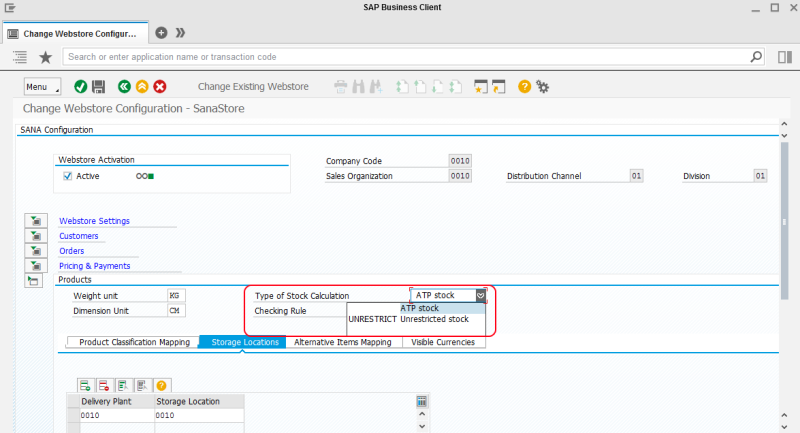Click the gray deselect-all rows icon
Viewport: 800px width, 433px height.
tap(142, 386)
